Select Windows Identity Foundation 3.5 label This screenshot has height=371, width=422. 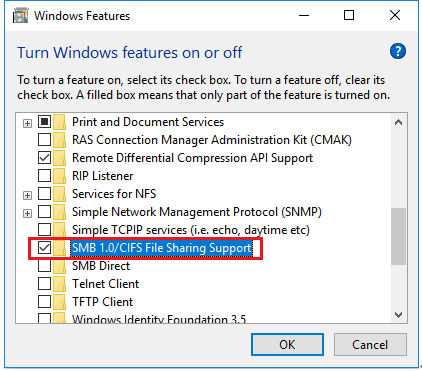pos(159,319)
